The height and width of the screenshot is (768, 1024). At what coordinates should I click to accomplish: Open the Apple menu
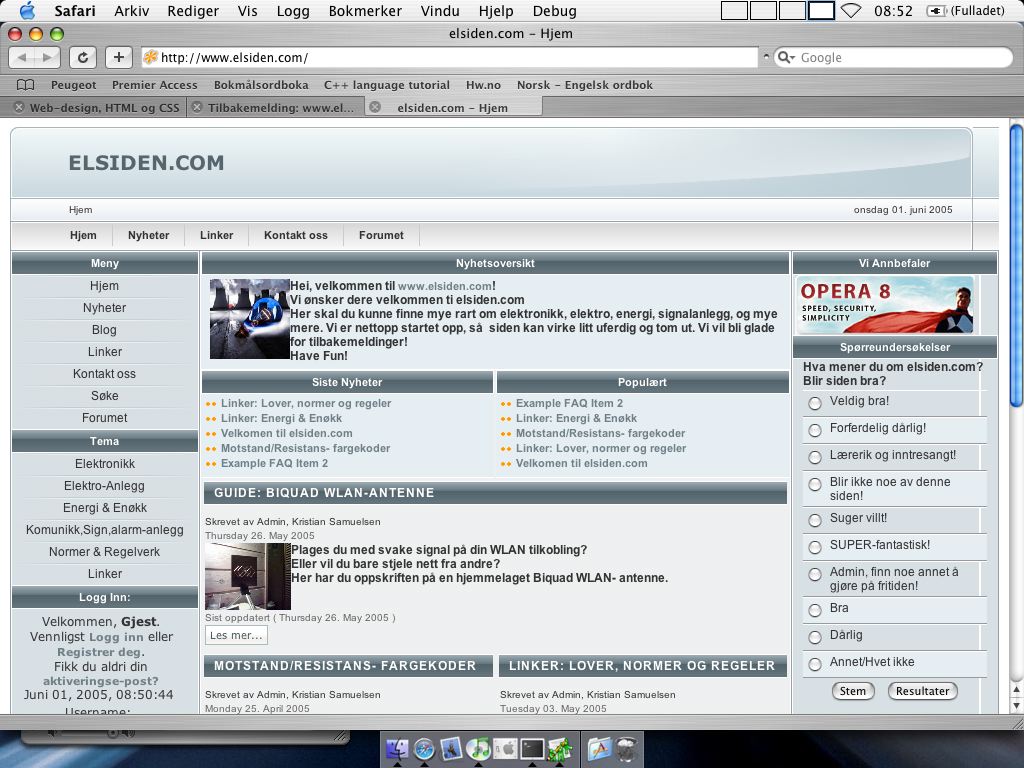tap(27, 10)
